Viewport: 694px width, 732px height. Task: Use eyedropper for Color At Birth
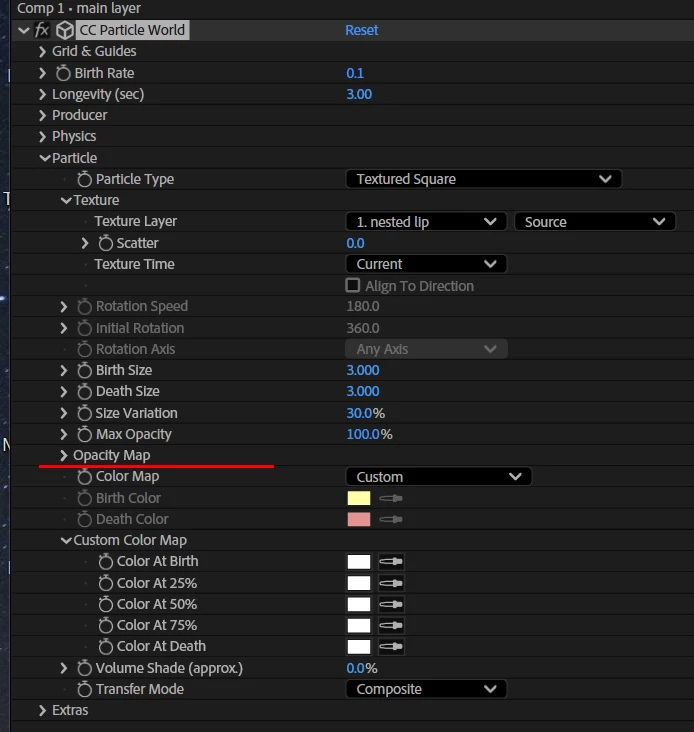pos(391,562)
